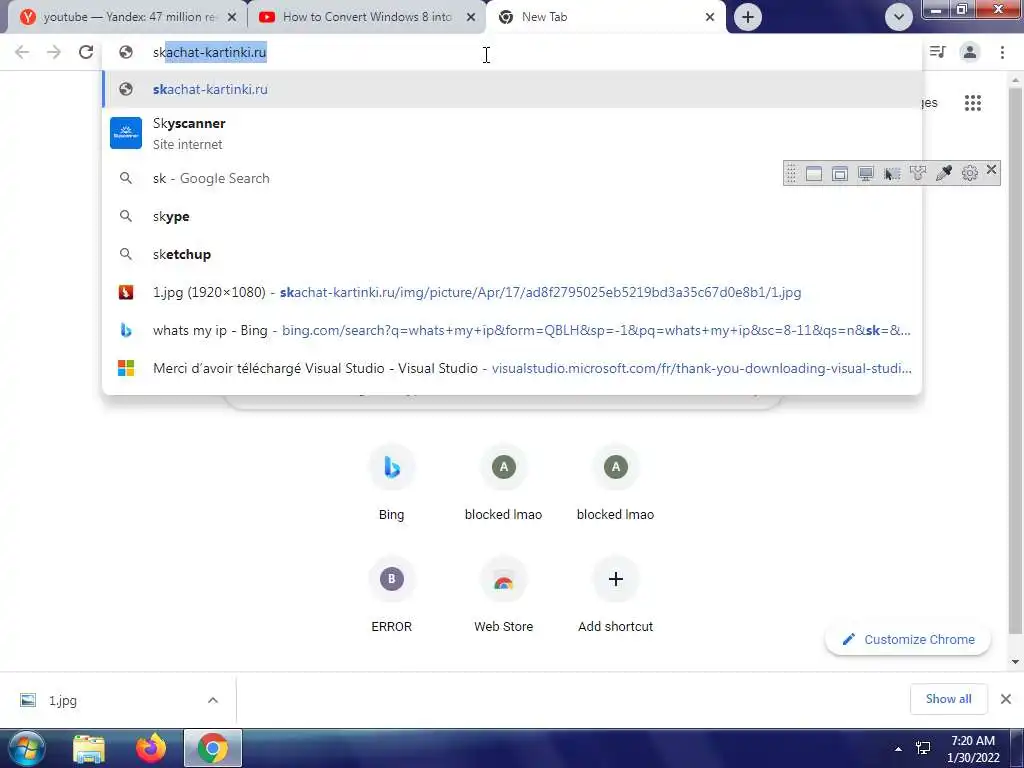Reload the current page
Screen dimensions: 1024x768
point(86,52)
